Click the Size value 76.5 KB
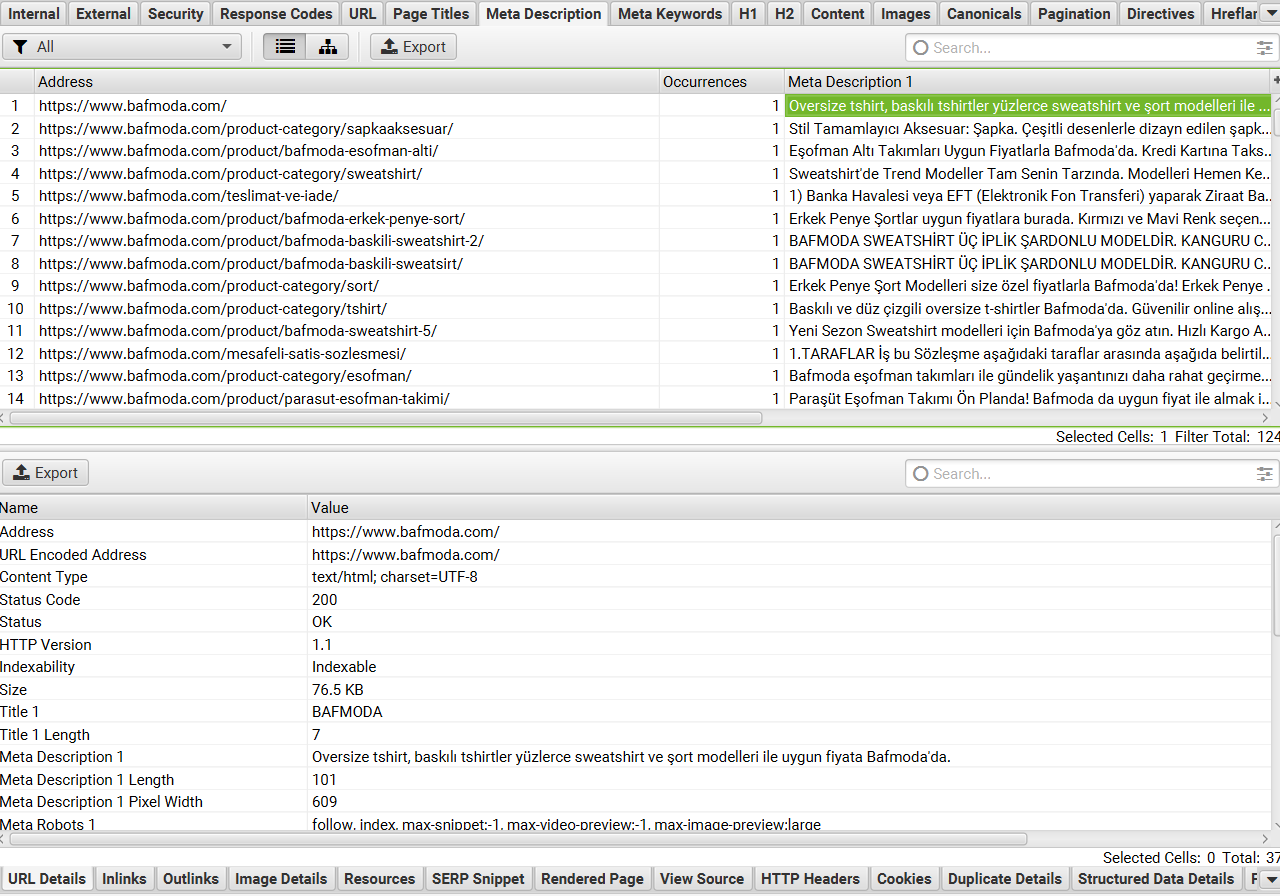This screenshot has width=1280, height=896. (338, 690)
